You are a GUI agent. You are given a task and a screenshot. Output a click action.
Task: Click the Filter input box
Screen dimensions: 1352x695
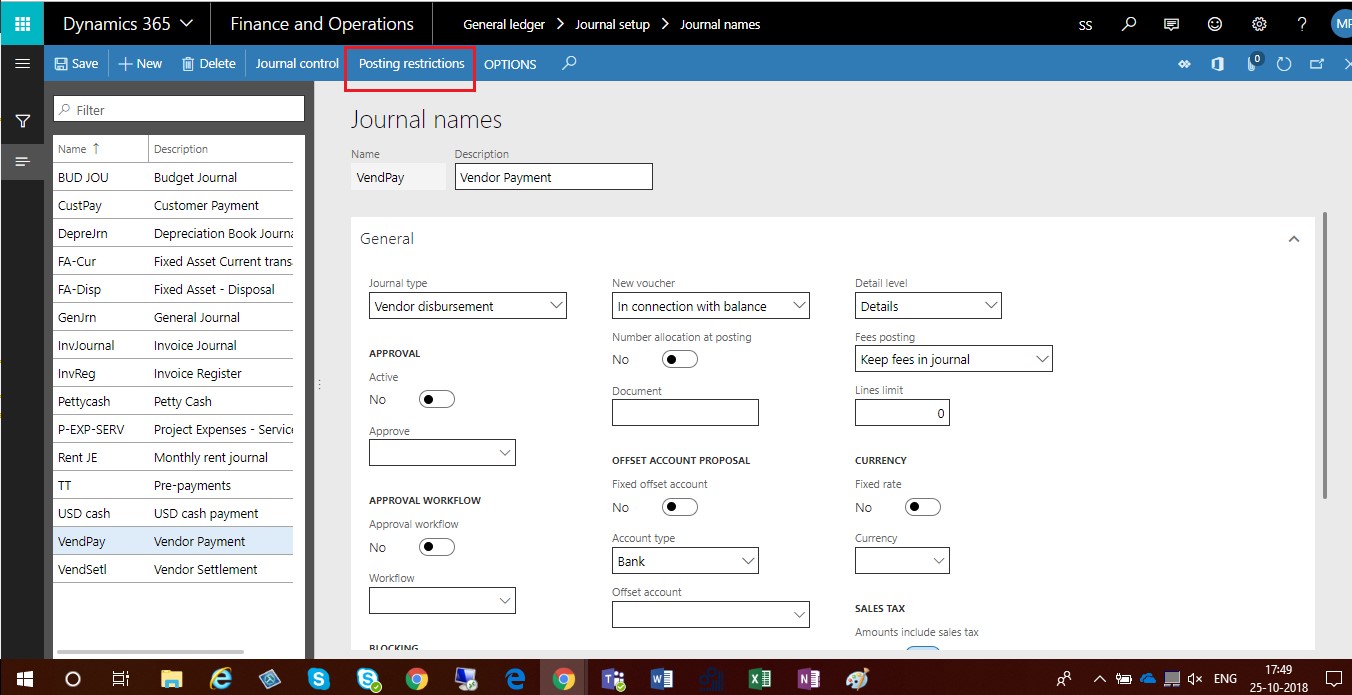(179, 109)
